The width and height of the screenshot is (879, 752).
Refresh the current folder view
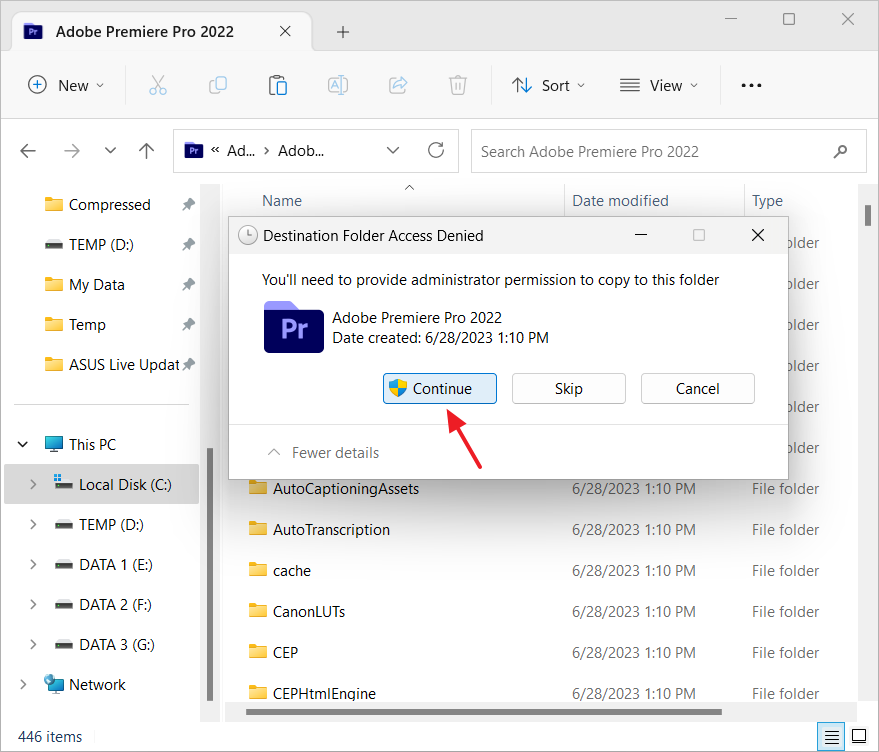pos(436,151)
